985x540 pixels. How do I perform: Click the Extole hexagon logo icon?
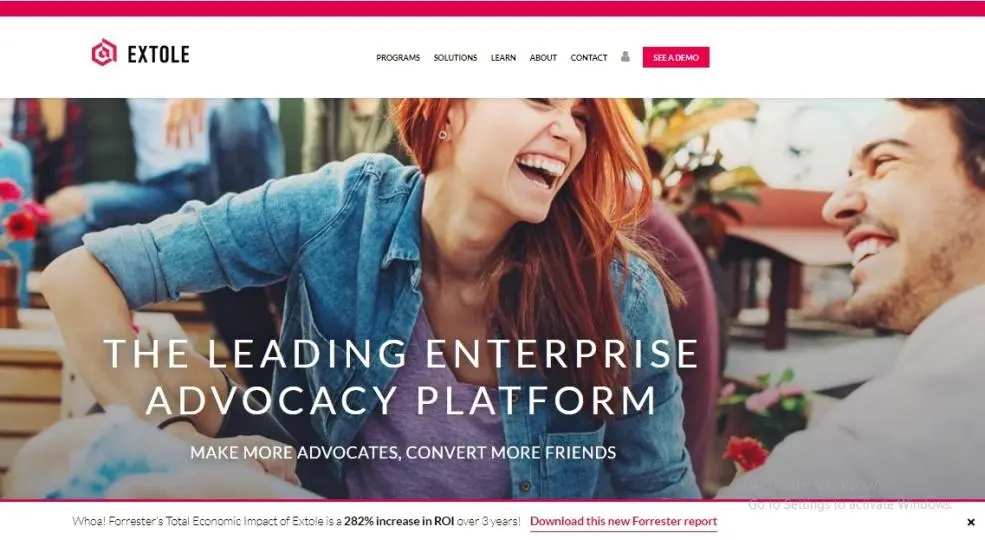[x=104, y=53]
